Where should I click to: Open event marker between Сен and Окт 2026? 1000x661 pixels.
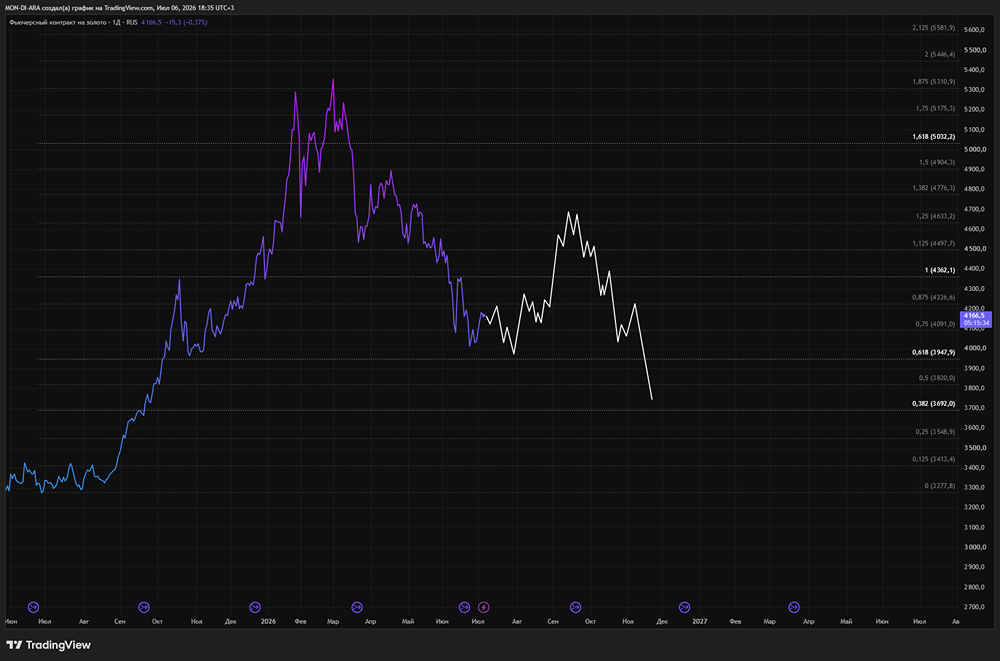pyautogui.click(x=575, y=607)
